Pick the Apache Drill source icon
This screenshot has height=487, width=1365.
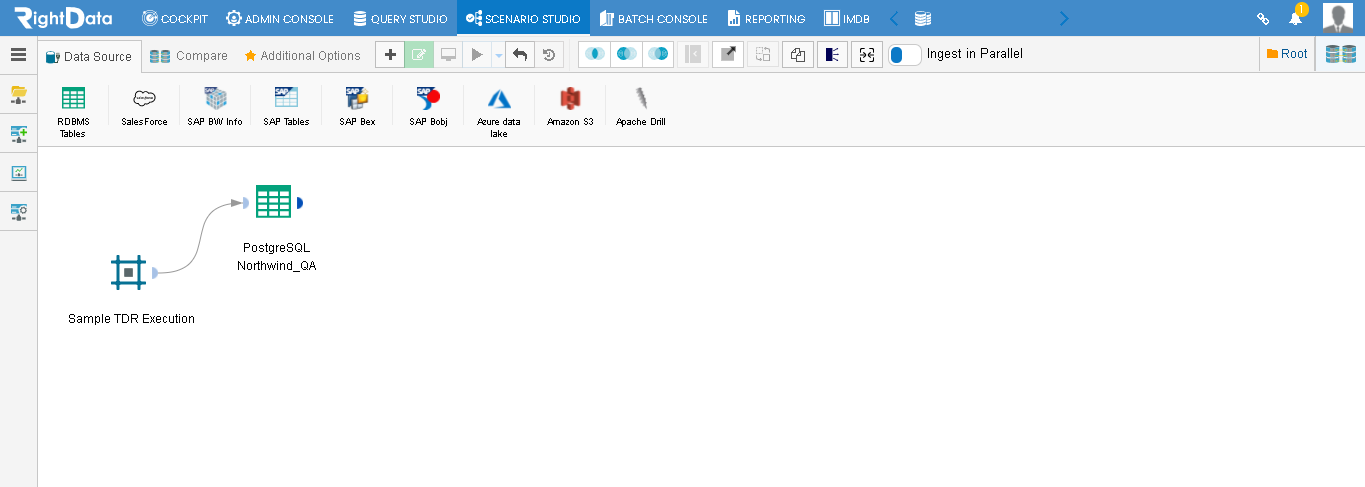(x=640, y=98)
